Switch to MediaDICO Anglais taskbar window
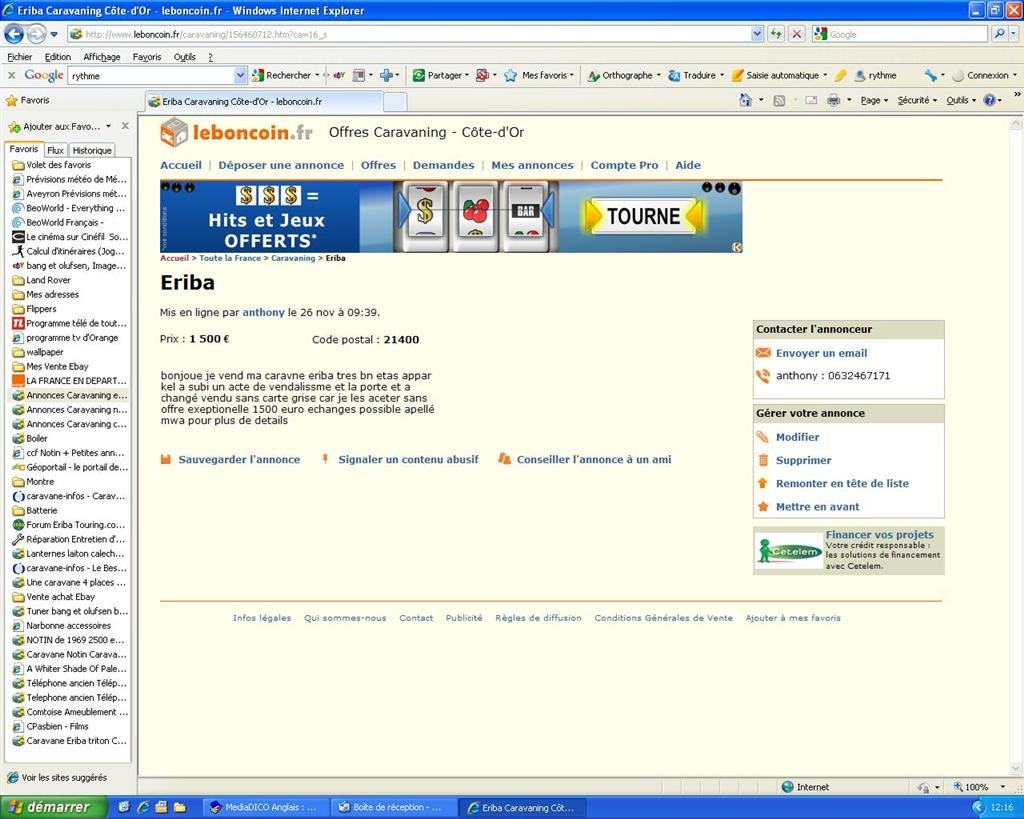The height and width of the screenshot is (819, 1024). pyautogui.click(x=266, y=807)
